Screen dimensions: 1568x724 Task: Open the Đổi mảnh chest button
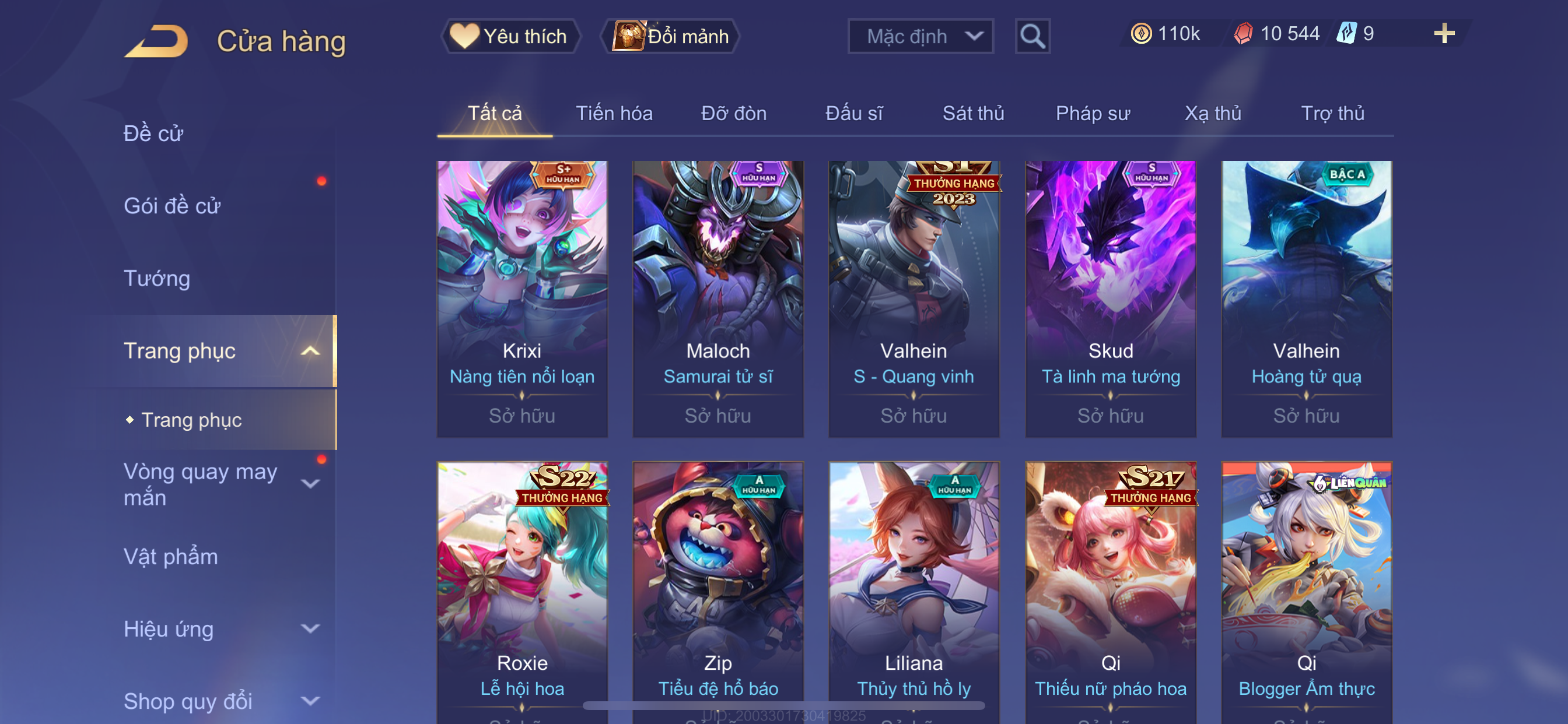[x=670, y=37]
